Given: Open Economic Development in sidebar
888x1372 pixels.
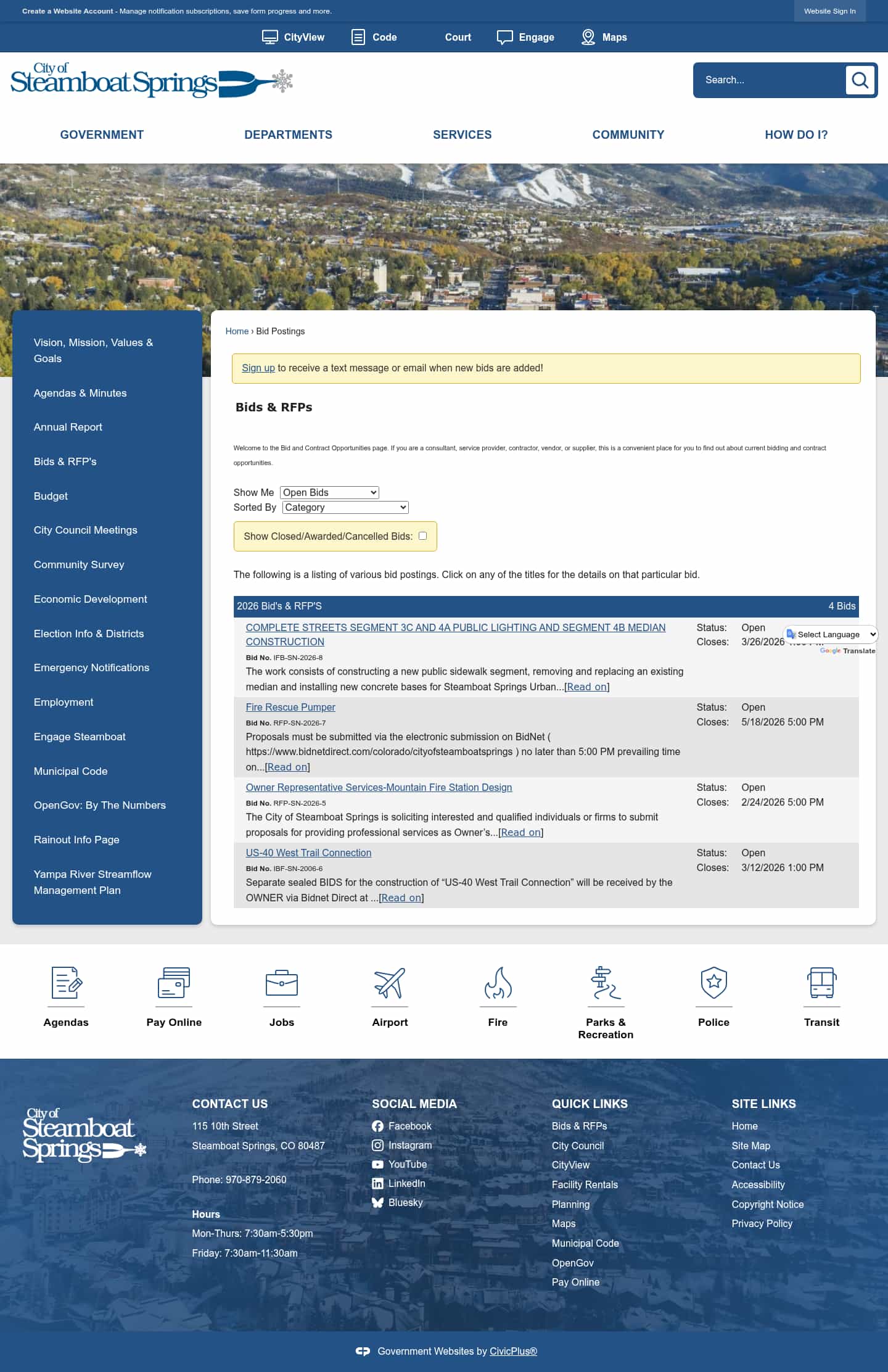Looking at the screenshot, I should coord(90,599).
